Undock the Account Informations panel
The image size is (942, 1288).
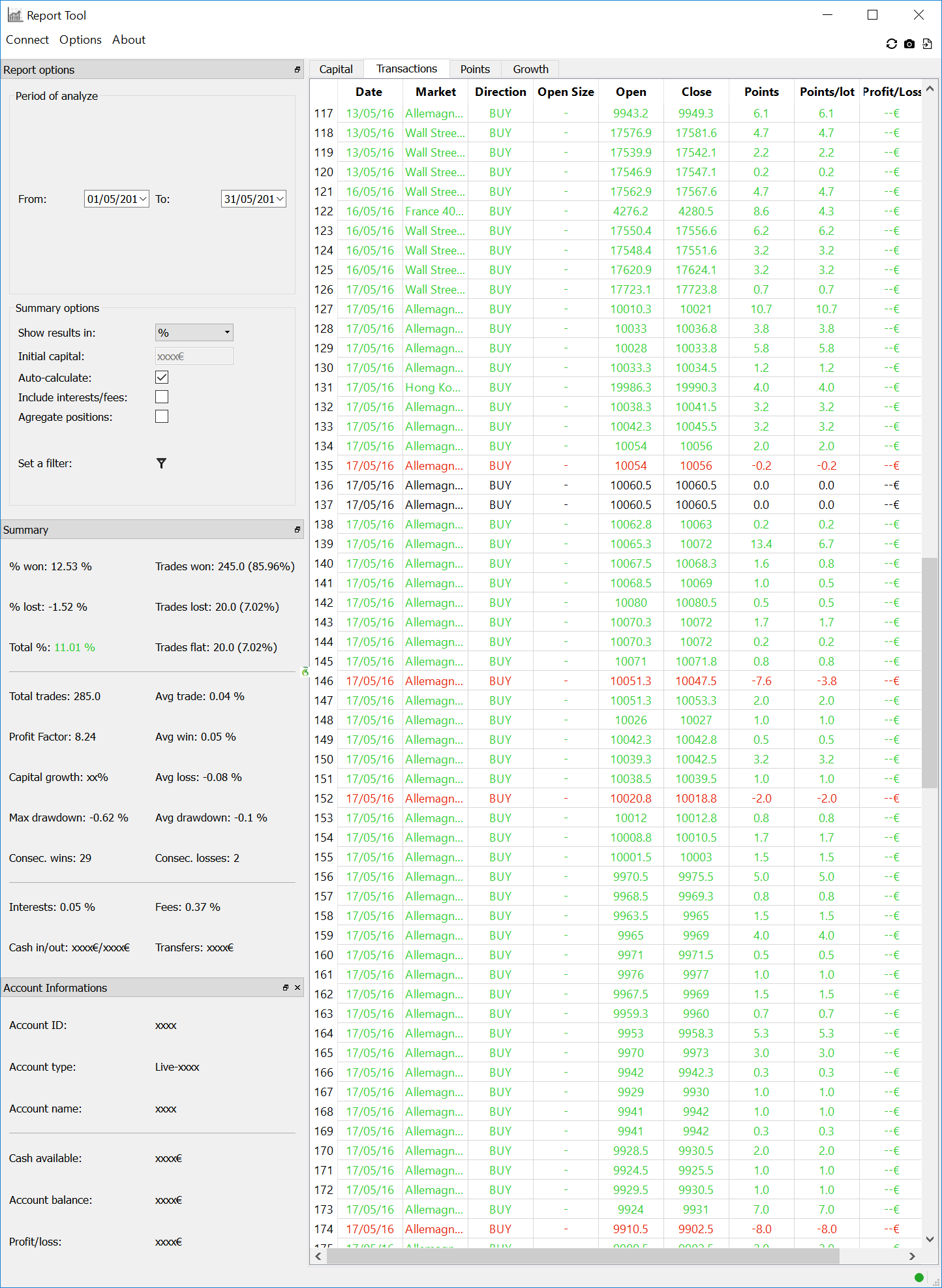click(x=286, y=988)
